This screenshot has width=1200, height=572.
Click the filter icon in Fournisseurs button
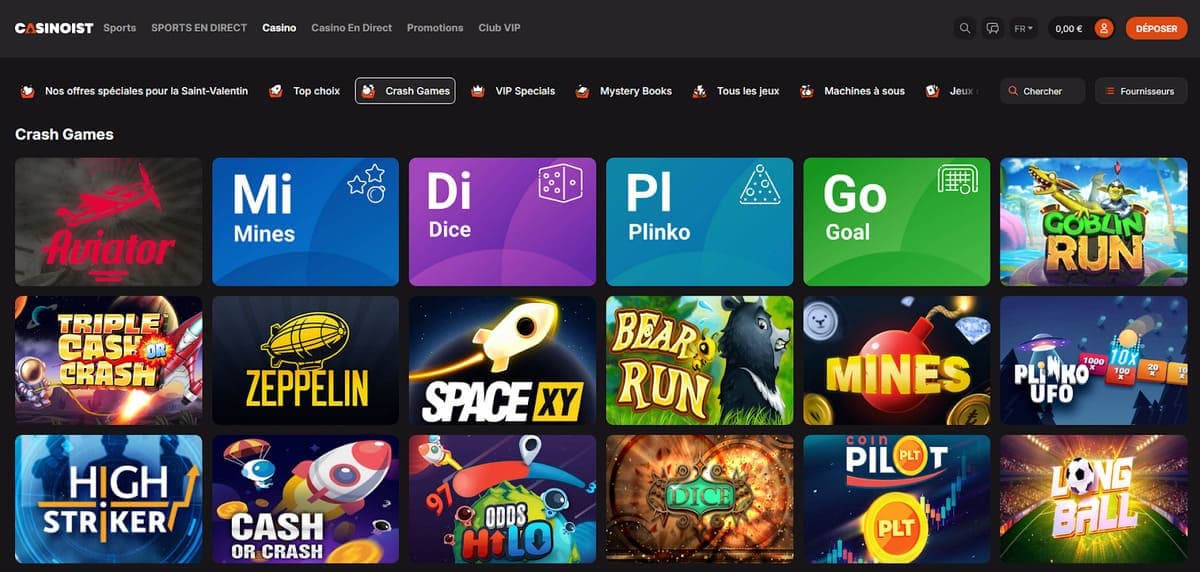[1109, 91]
